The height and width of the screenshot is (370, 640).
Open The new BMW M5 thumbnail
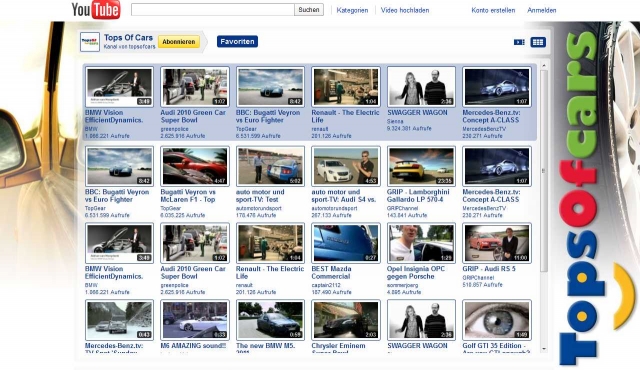(270, 320)
